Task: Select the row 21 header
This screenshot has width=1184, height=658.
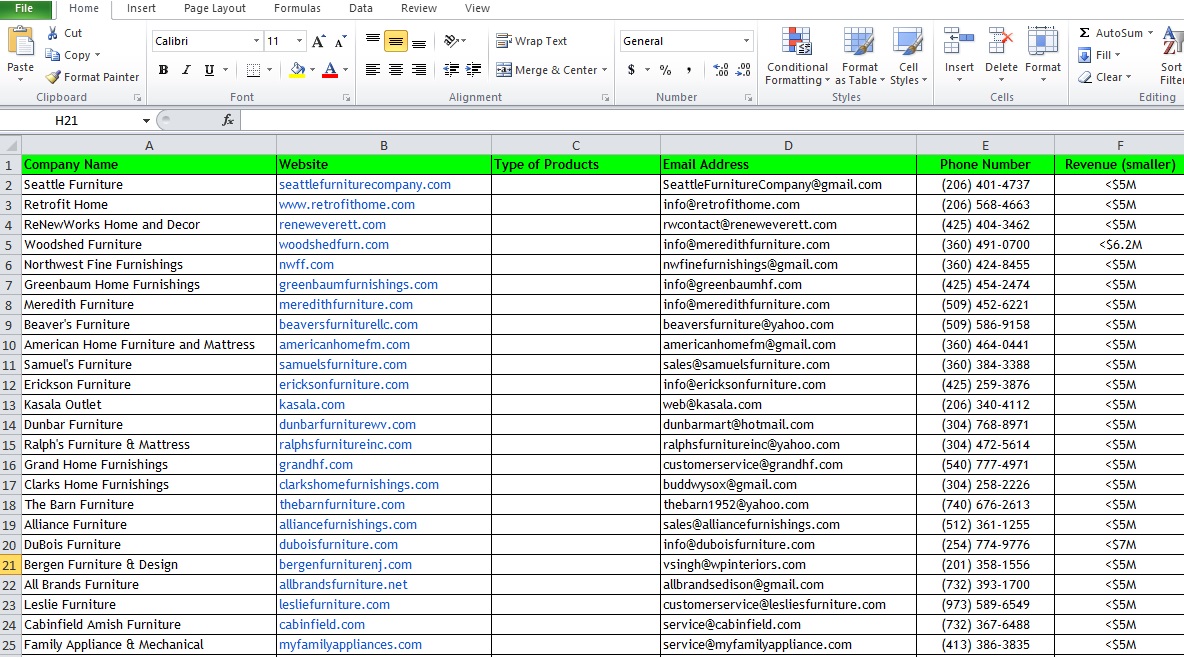Action: point(10,564)
